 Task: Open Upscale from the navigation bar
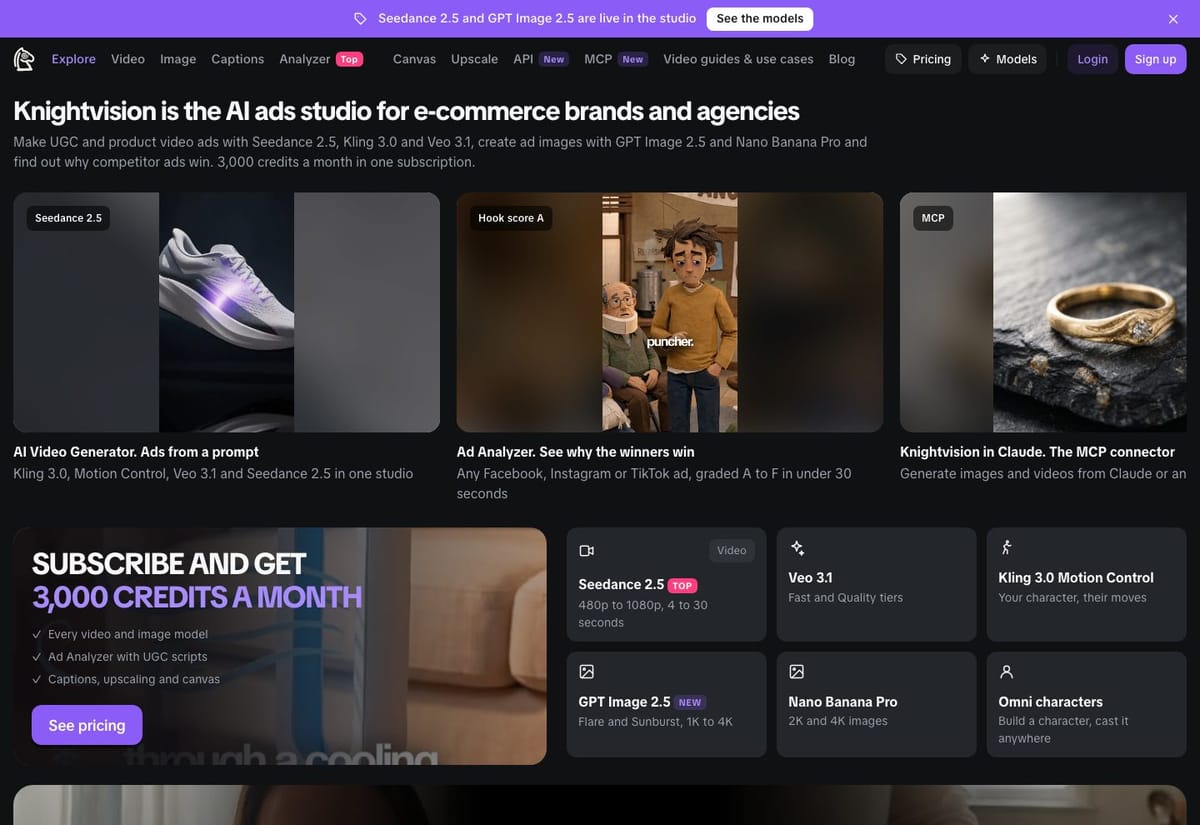coord(474,59)
